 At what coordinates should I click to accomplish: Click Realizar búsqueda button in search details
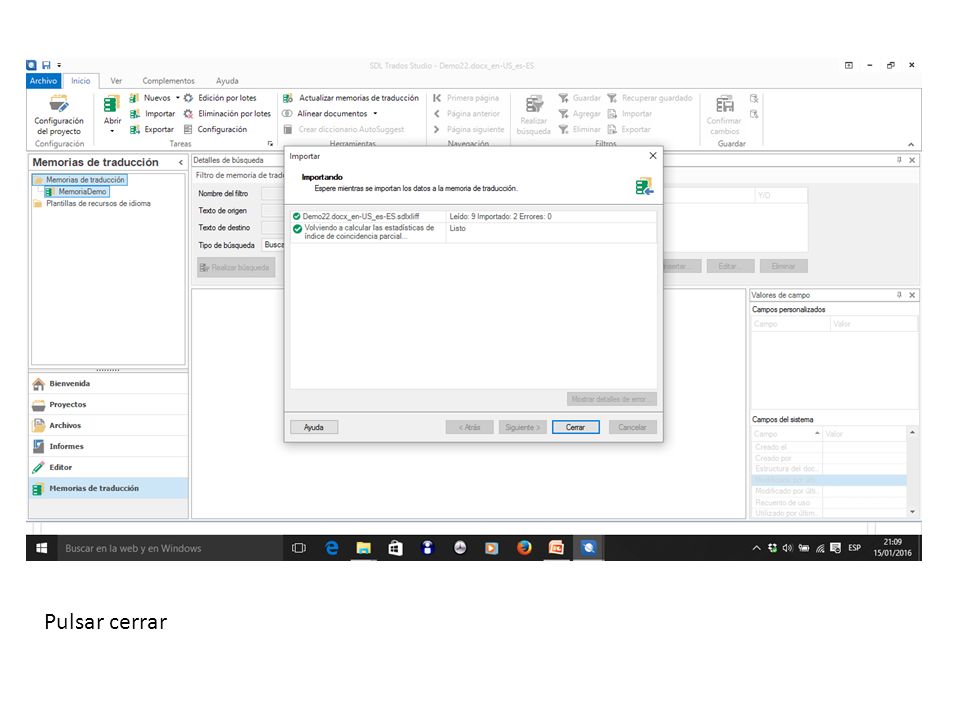[x=236, y=268]
